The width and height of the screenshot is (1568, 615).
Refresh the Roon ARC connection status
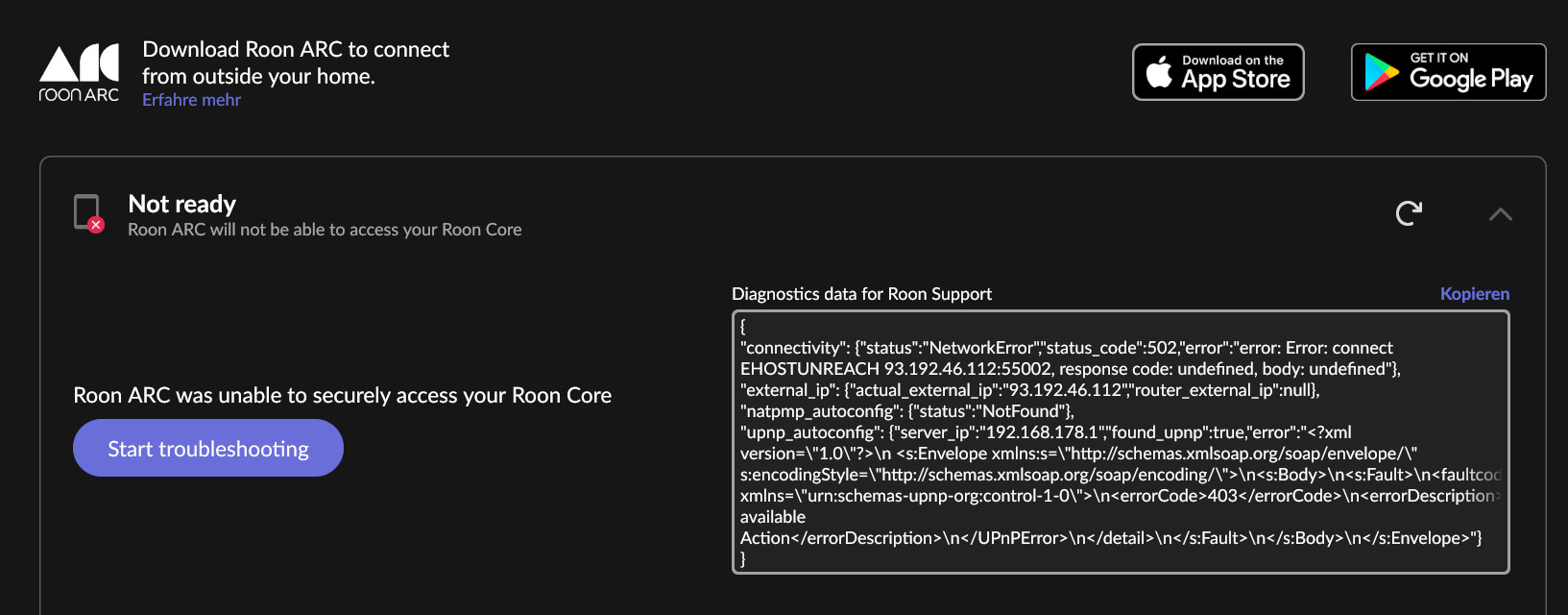[x=1409, y=213]
